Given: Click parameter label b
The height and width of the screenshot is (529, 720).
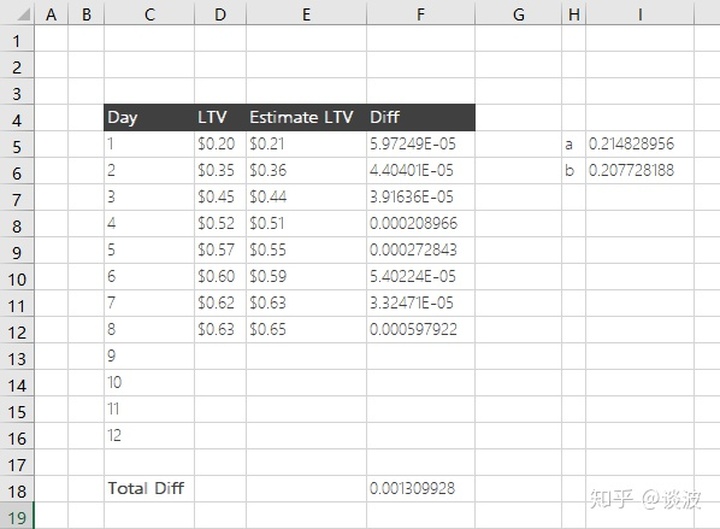Looking at the screenshot, I should (574, 171).
